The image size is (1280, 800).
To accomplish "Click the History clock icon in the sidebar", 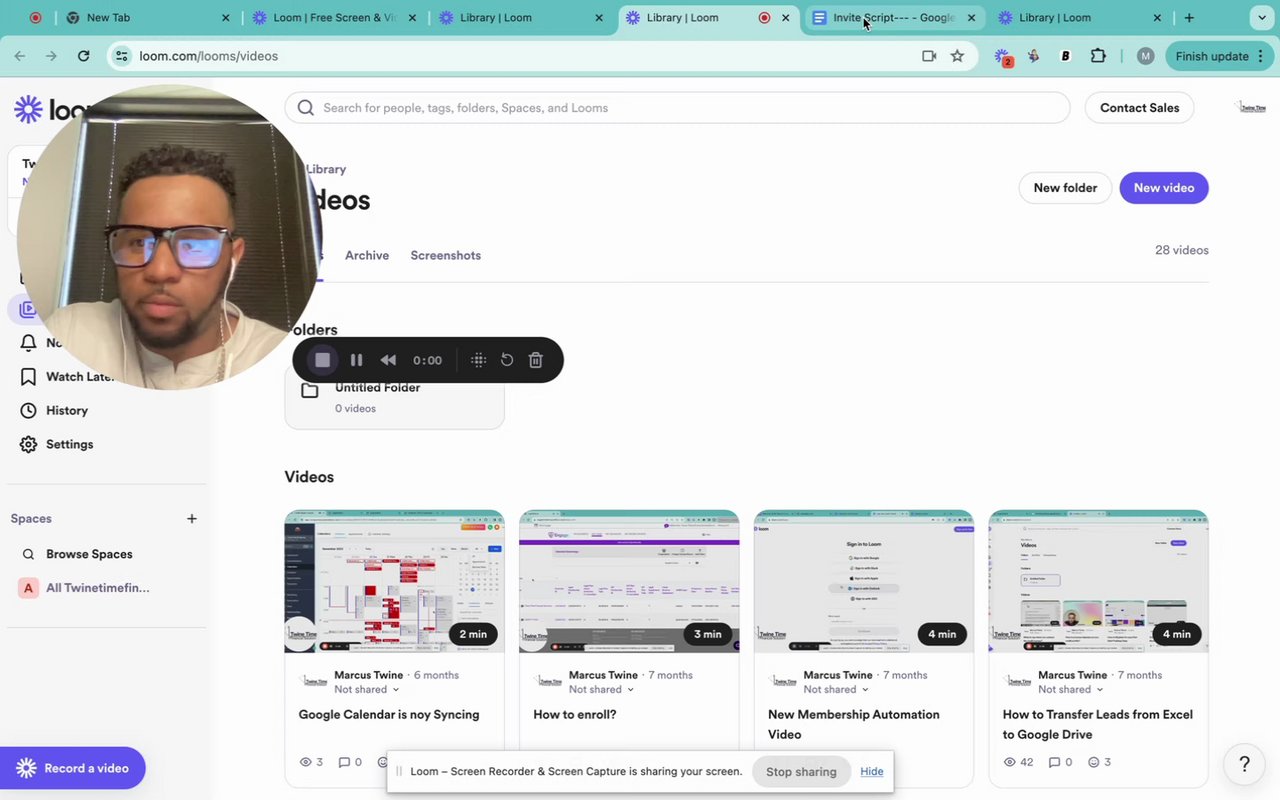I will pos(28,410).
